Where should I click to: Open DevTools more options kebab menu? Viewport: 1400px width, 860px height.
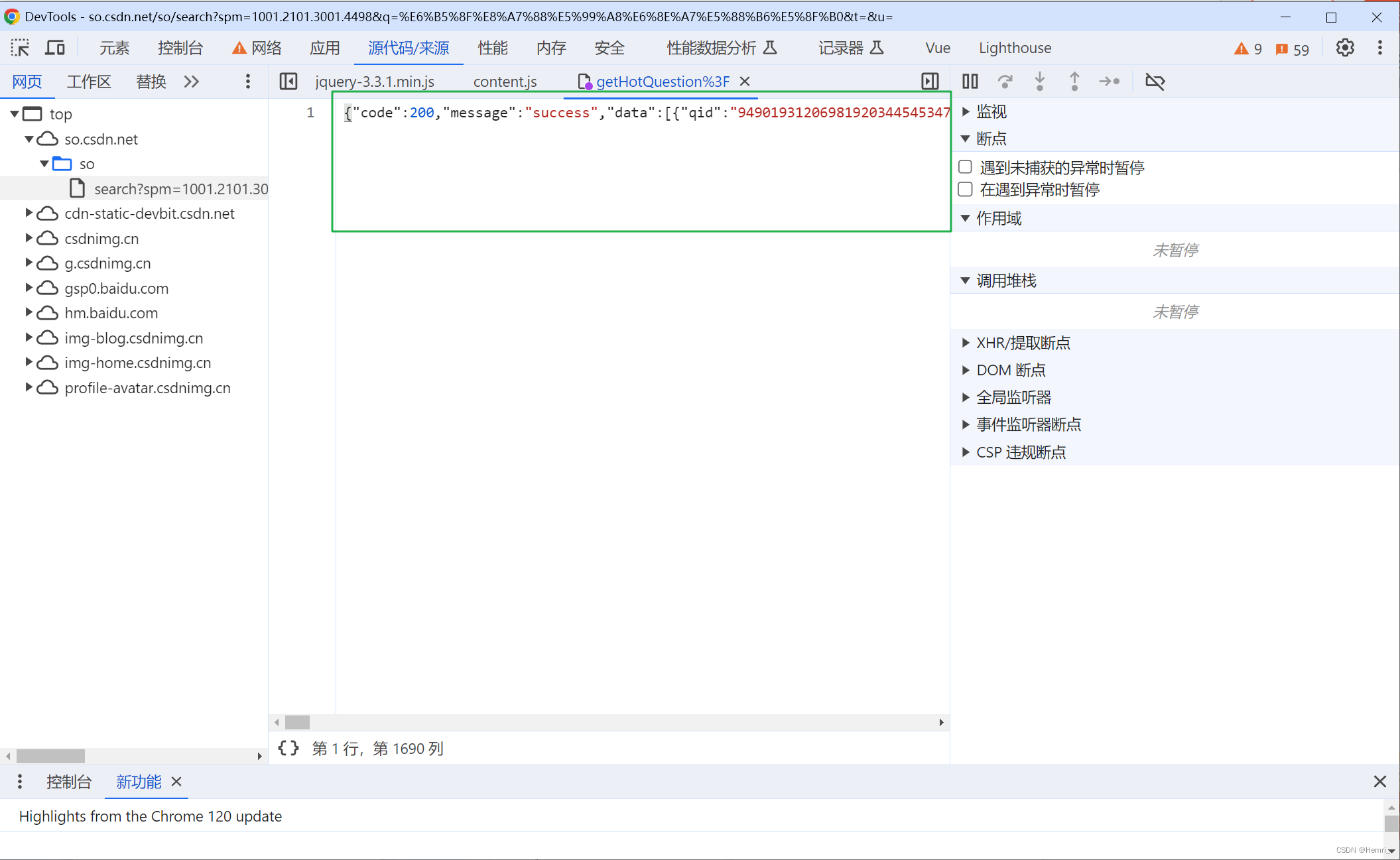pos(1380,48)
